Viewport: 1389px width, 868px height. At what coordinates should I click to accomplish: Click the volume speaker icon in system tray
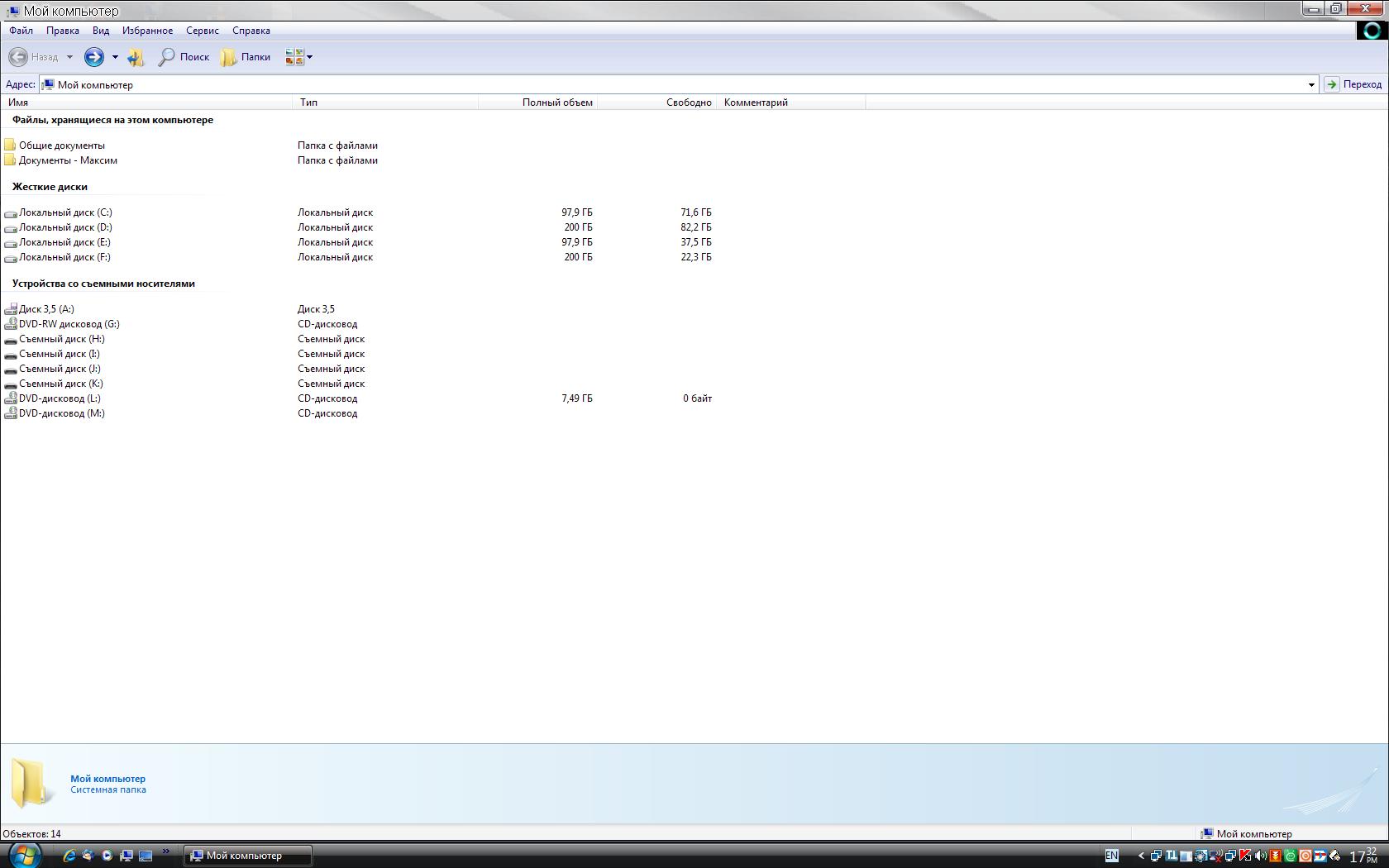(x=1259, y=856)
